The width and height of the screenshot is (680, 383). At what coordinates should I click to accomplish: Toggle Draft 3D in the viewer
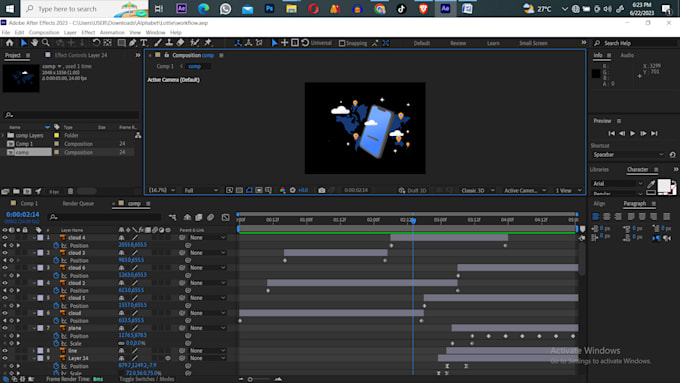(x=412, y=190)
